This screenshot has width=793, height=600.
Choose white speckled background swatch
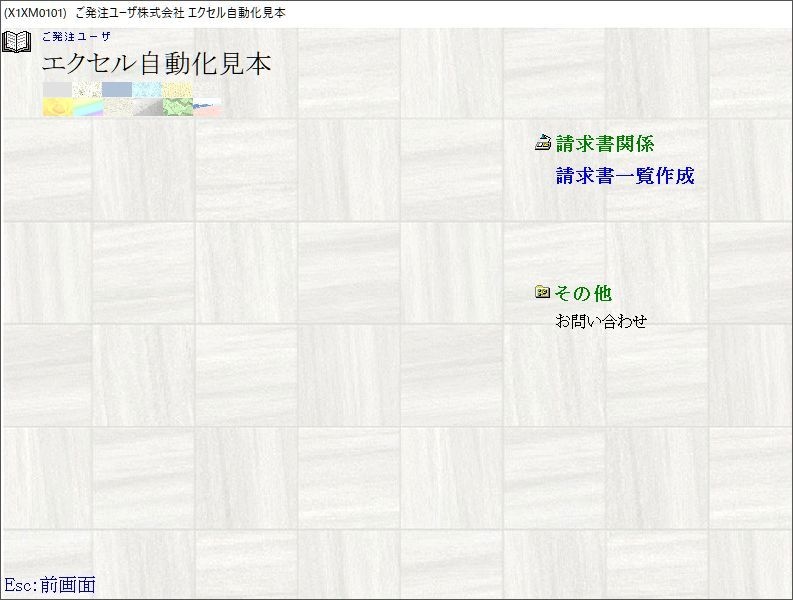coord(87,90)
